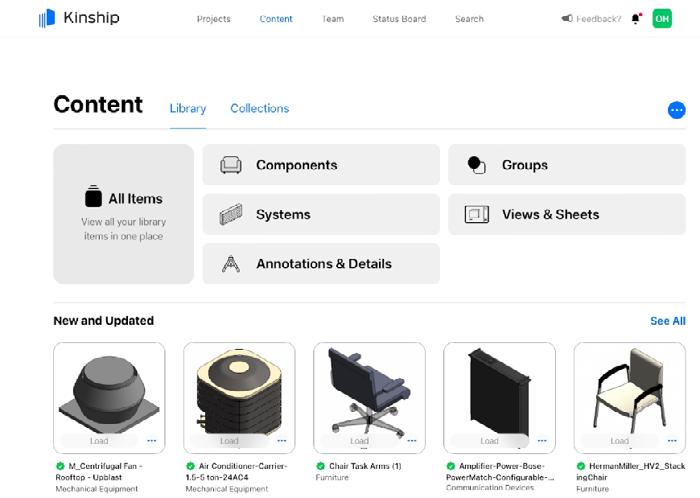
Task: Open the Views & Sheets category
Action: [x=567, y=214]
